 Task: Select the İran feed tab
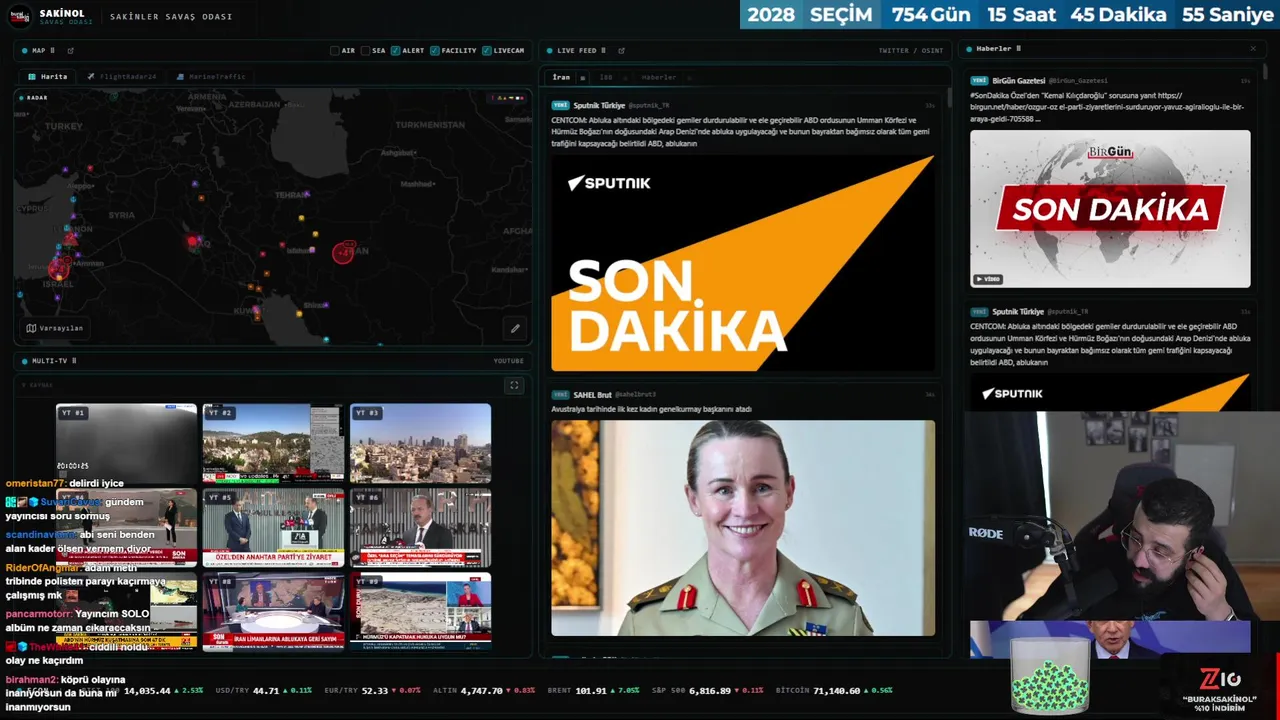coord(562,77)
